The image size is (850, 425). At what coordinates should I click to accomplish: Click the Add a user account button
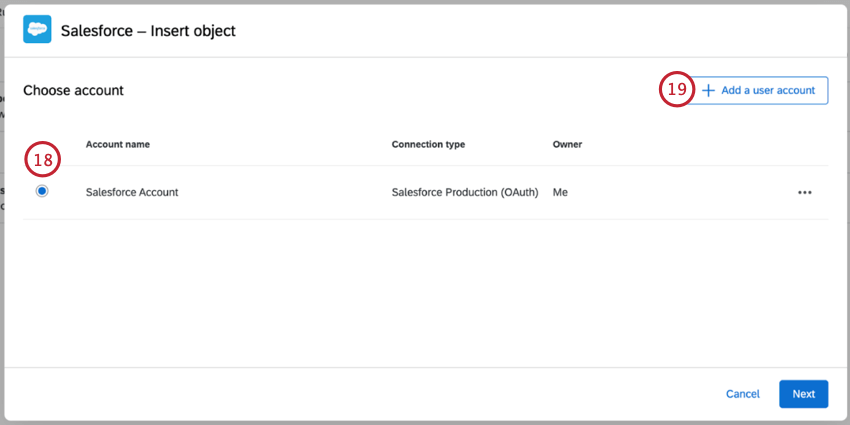[767, 90]
